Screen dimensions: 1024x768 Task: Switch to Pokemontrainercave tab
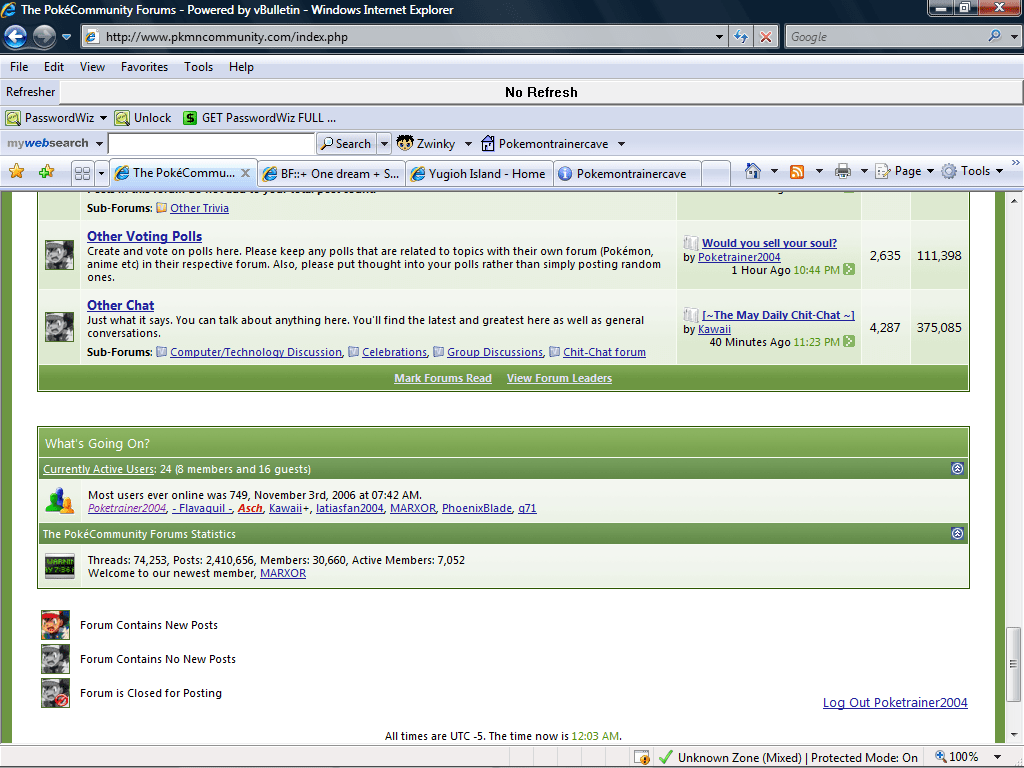627,174
